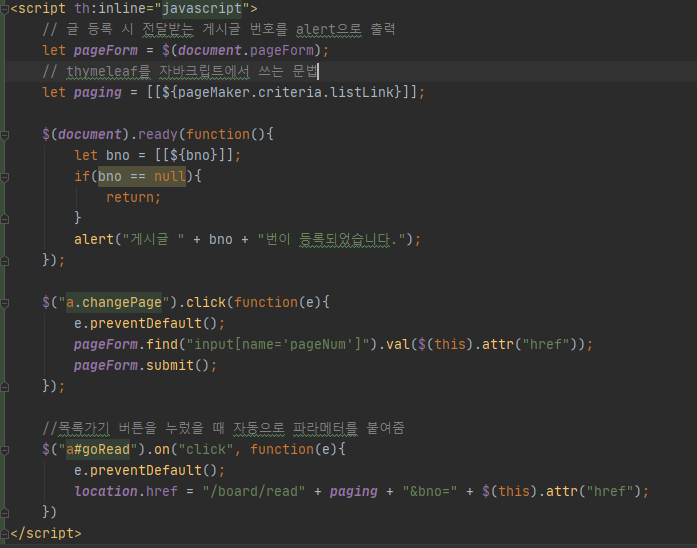Image resolution: width=697 pixels, height=548 pixels.
Task: Click the "input[name='pageNum']" string
Action: [278, 344]
